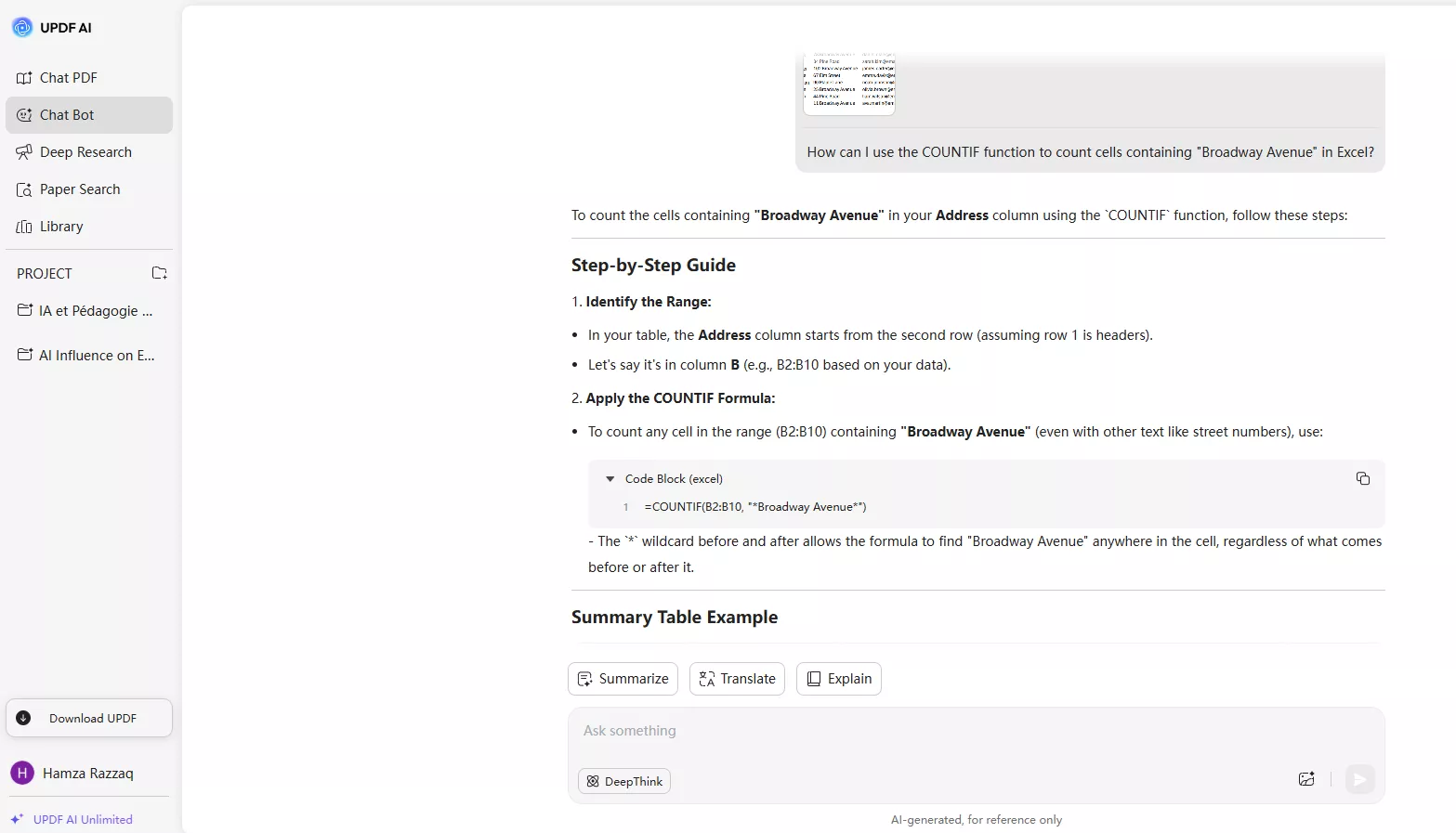Viewport: 1456px width, 833px height.
Task: Open Deep Research mode
Action: [85, 152]
